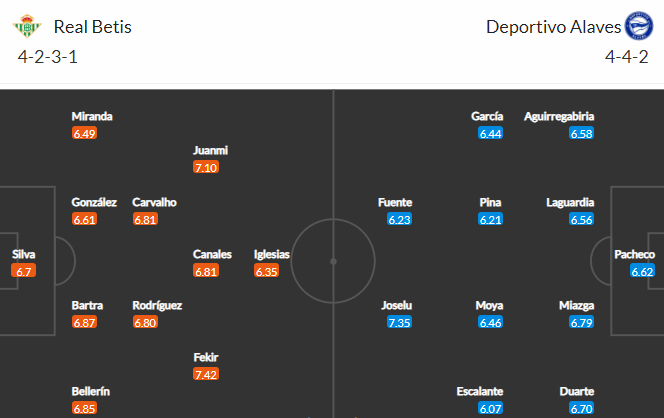Select Aguirregabiria's 6.58 rating badge
664x418 pixels.
[581, 133]
